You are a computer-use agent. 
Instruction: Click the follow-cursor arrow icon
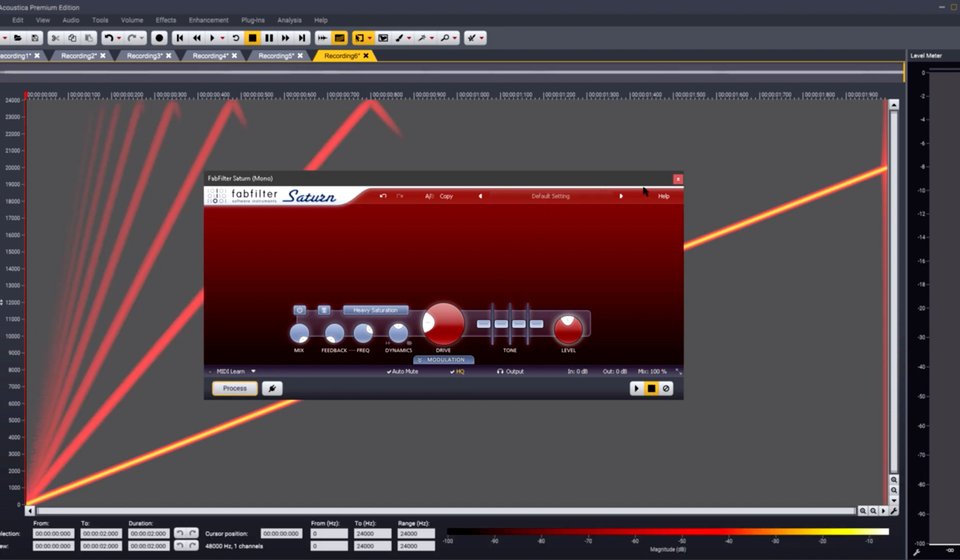(x=323, y=38)
